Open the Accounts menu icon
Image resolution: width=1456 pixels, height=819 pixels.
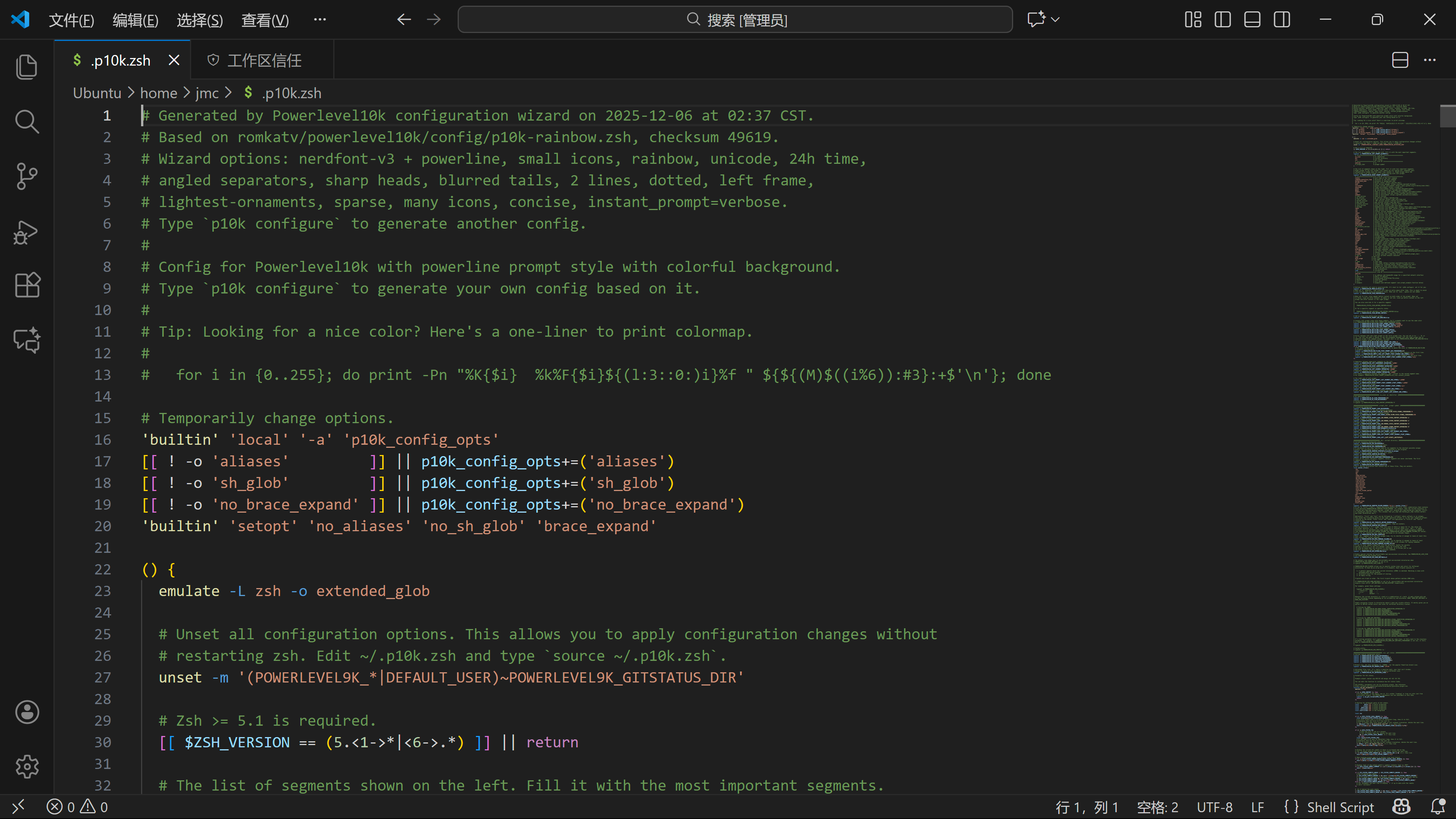[27, 712]
